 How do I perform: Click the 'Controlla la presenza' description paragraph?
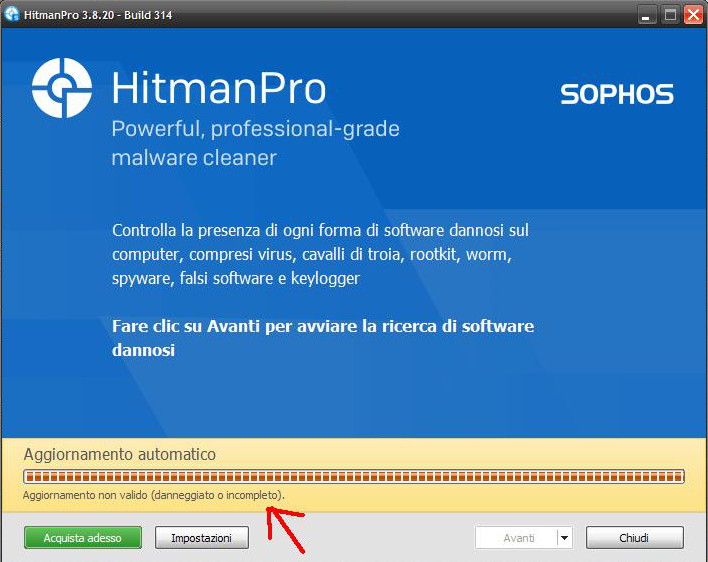click(320, 254)
